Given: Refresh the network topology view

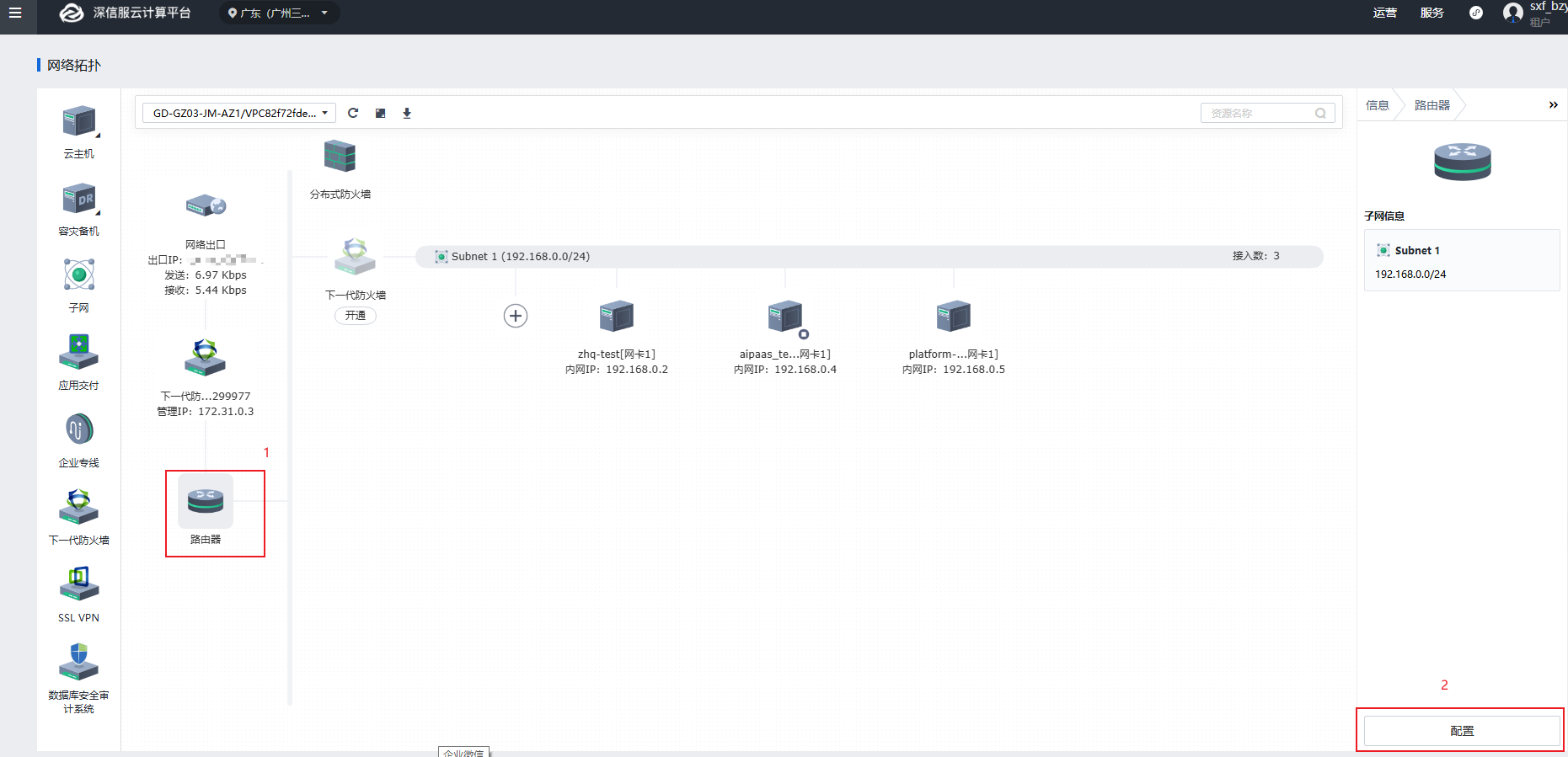Looking at the screenshot, I should (x=353, y=113).
